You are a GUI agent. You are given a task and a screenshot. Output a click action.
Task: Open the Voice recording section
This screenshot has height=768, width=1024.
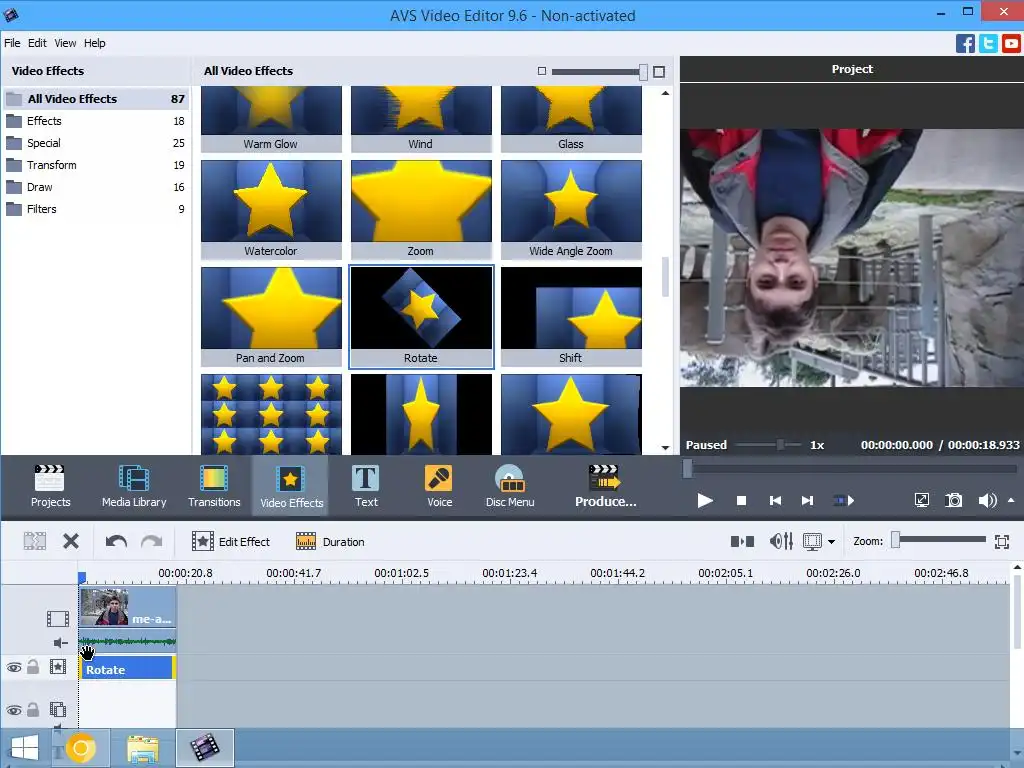click(x=439, y=486)
